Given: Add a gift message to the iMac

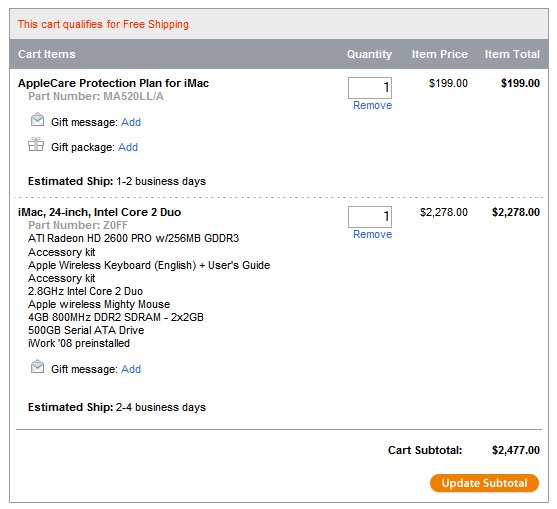Looking at the screenshot, I should pos(131,369).
